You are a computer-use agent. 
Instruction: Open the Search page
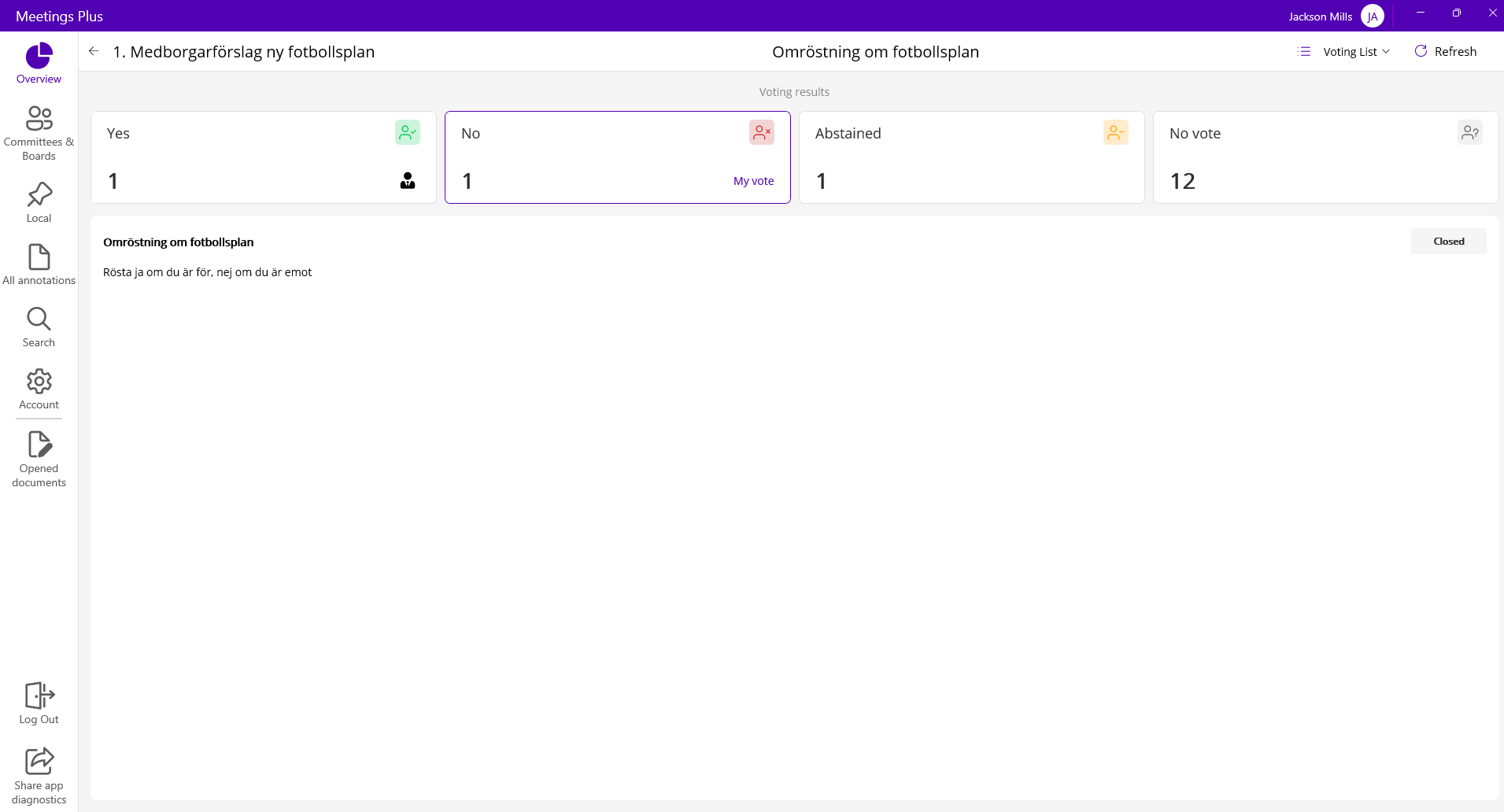[x=39, y=327]
